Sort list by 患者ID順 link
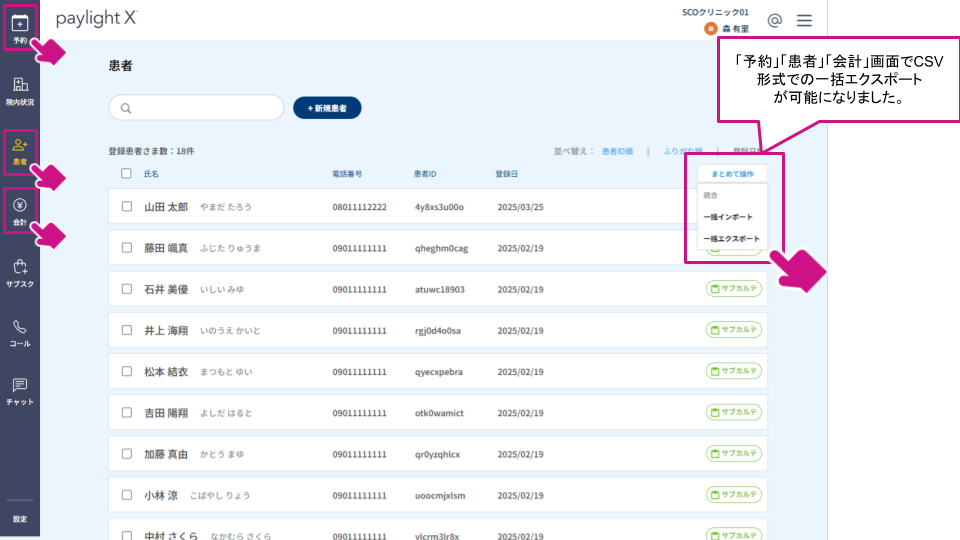 [x=617, y=151]
